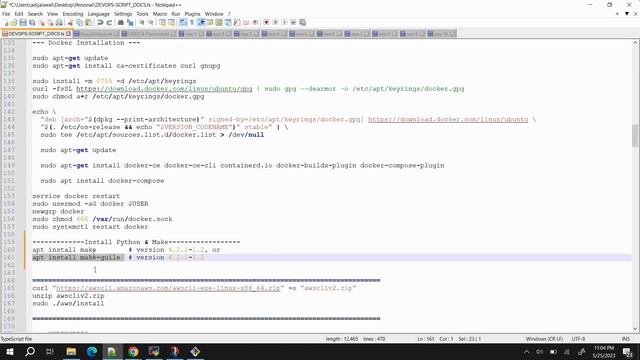The width and height of the screenshot is (640, 360).
Task: Click line 166 'unzip awscliv2.zip'
Action: (68, 296)
